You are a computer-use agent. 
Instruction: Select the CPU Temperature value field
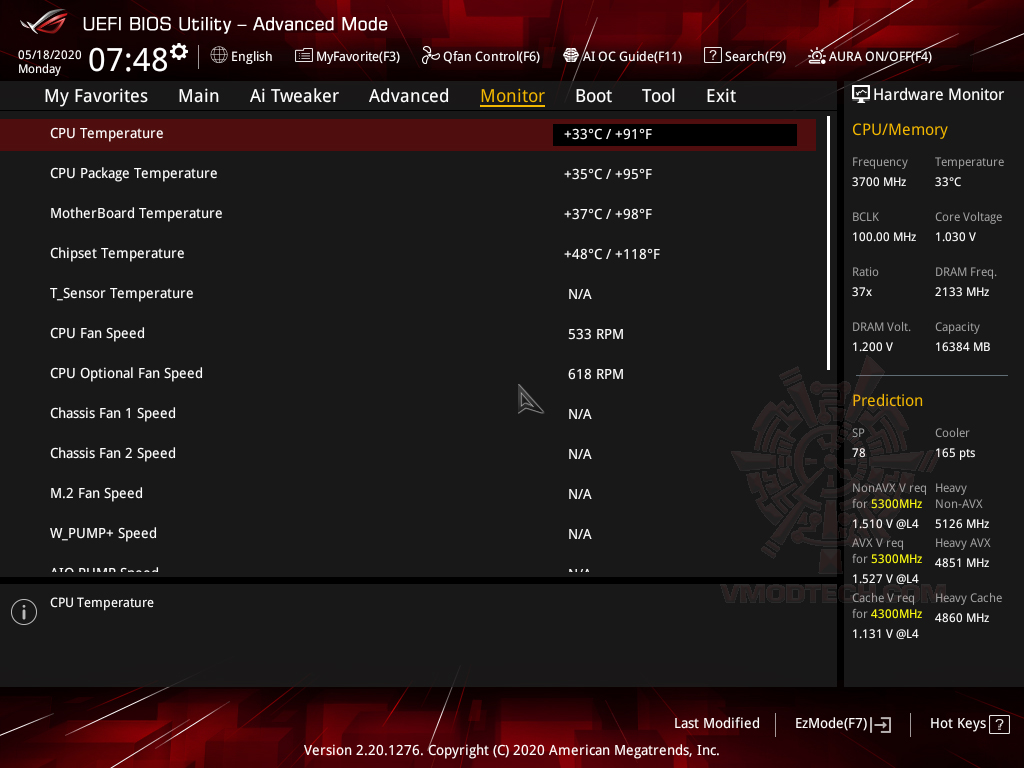675,135
